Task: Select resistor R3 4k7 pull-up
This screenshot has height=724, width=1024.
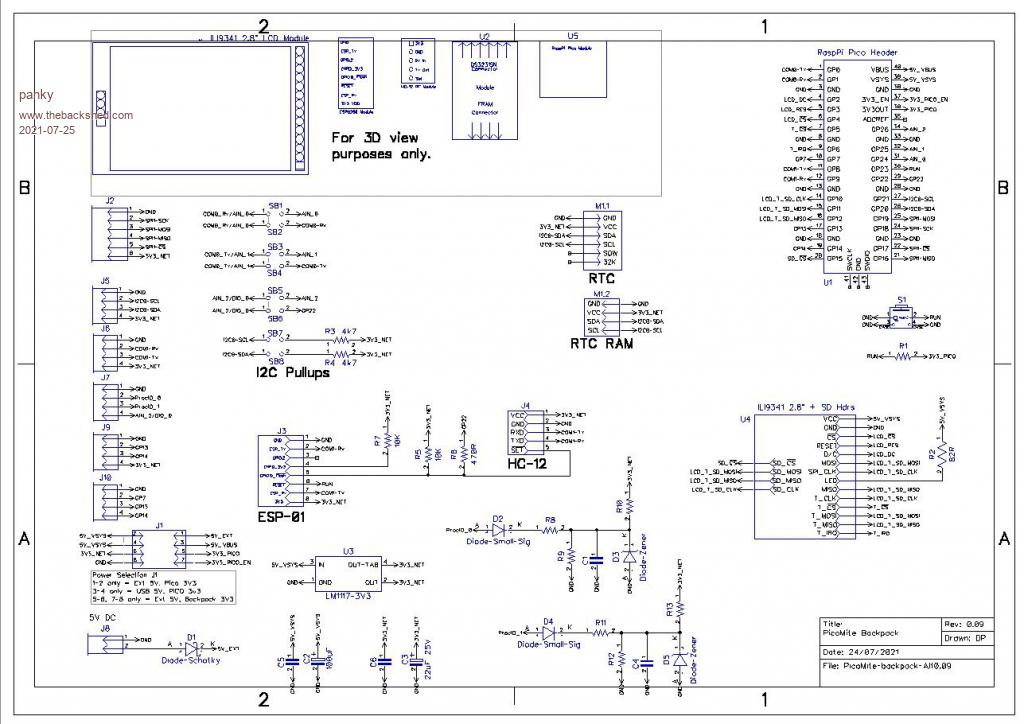Action: coord(342,339)
